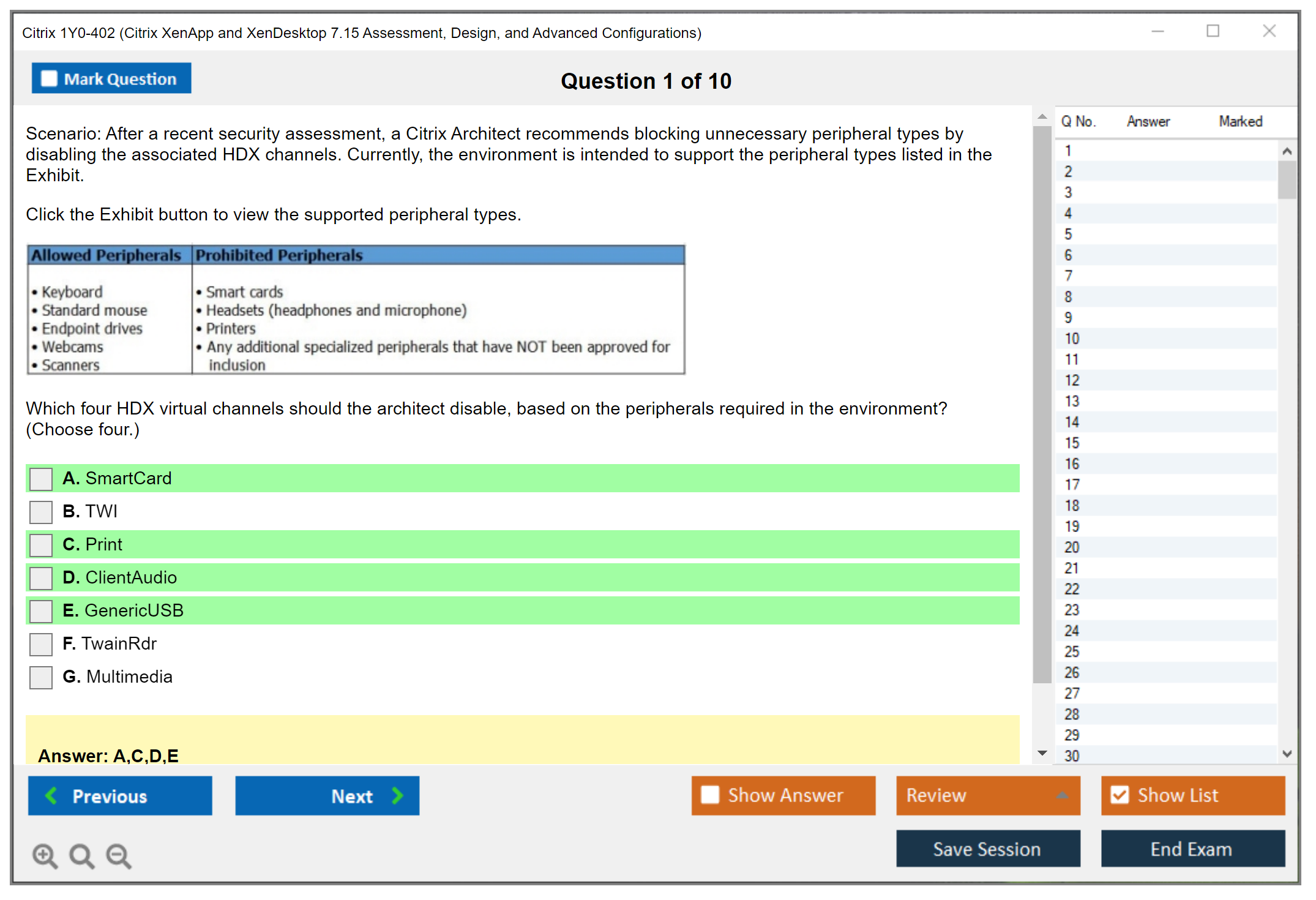Expand the Review dropdown menu

click(1062, 795)
